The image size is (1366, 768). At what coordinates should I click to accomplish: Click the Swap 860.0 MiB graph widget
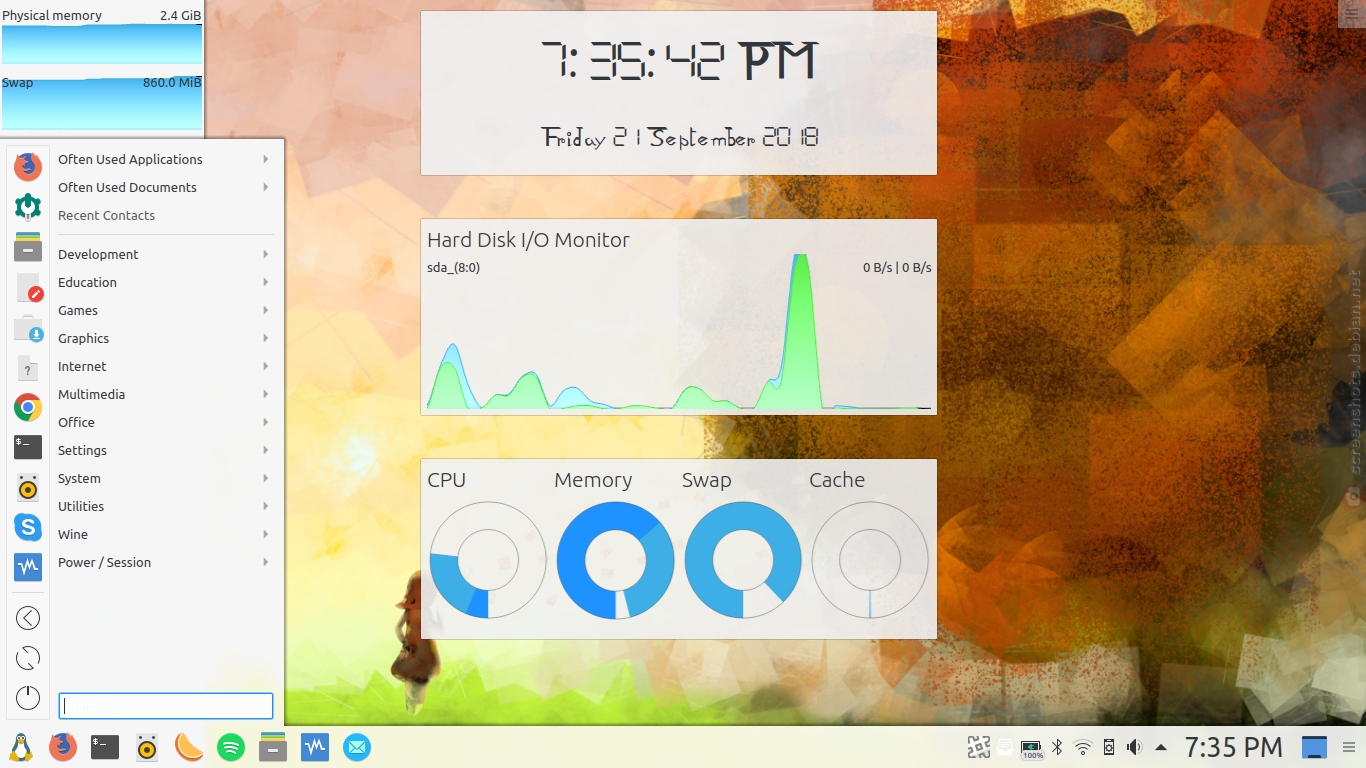point(102,104)
